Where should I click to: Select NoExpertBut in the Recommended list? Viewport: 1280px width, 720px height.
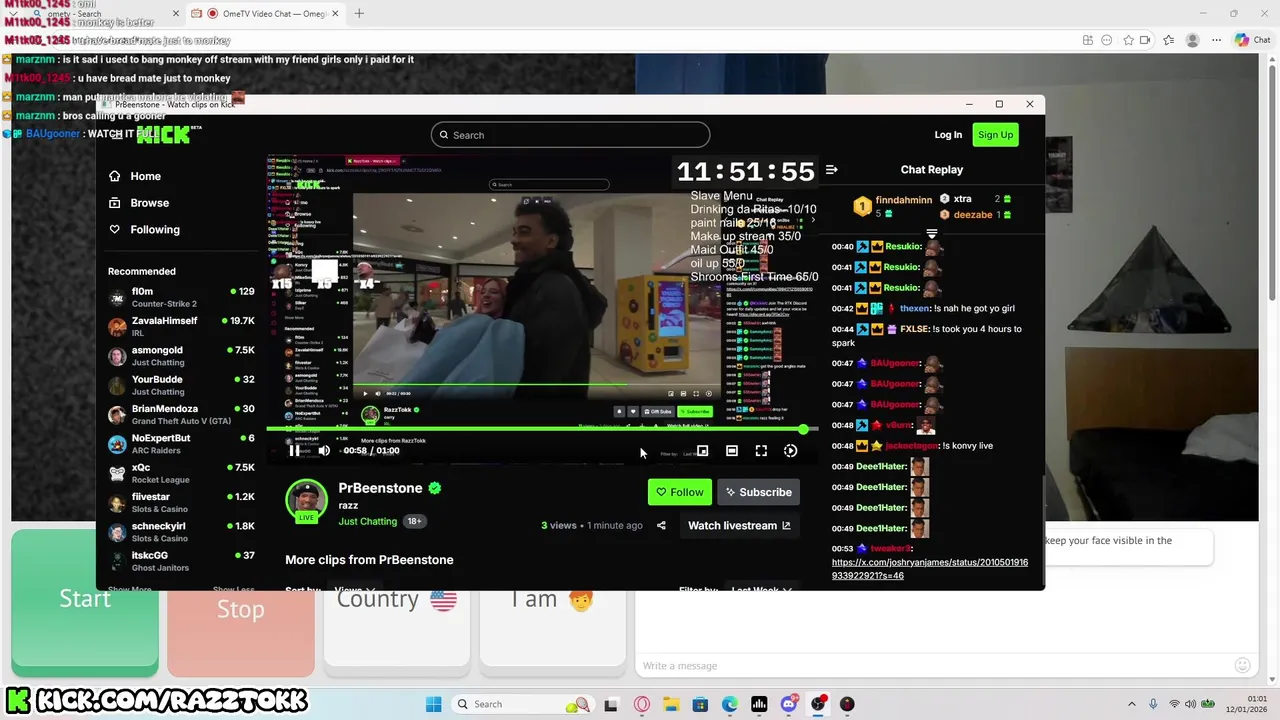(x=182, y=444)
